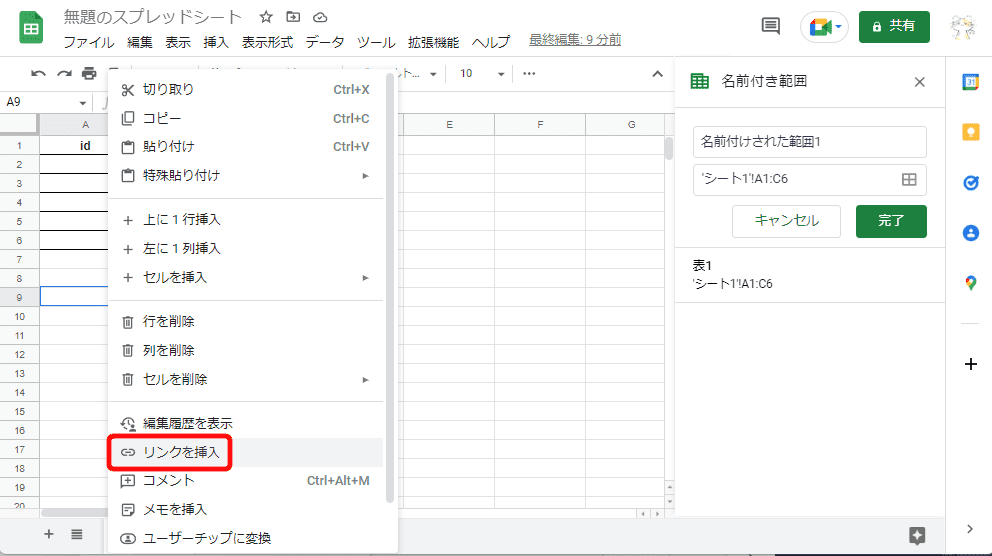Open the 表示形式 menu
Viewport: 992px width, 556px height.
click(267, 42)
